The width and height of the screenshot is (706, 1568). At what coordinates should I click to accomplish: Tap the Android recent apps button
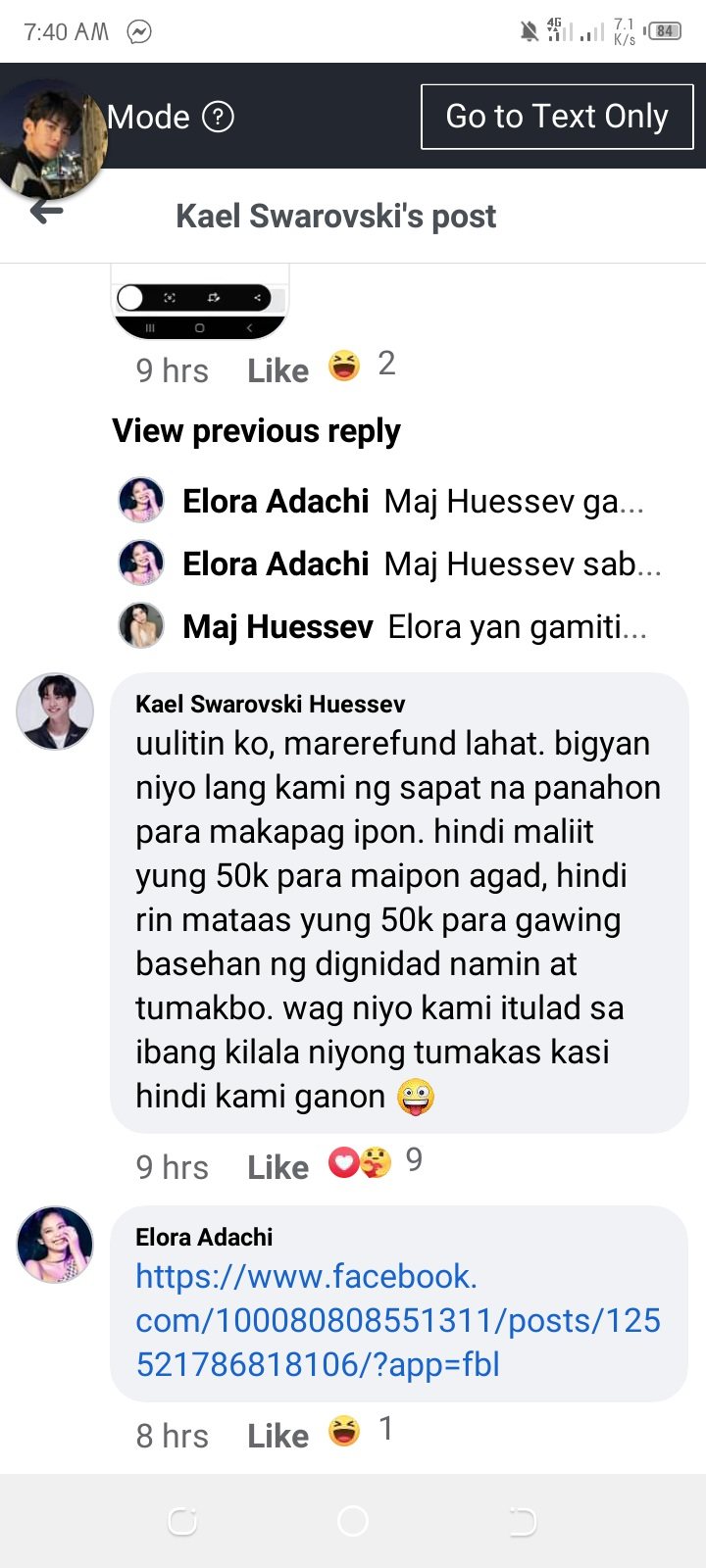point(182,1521)
